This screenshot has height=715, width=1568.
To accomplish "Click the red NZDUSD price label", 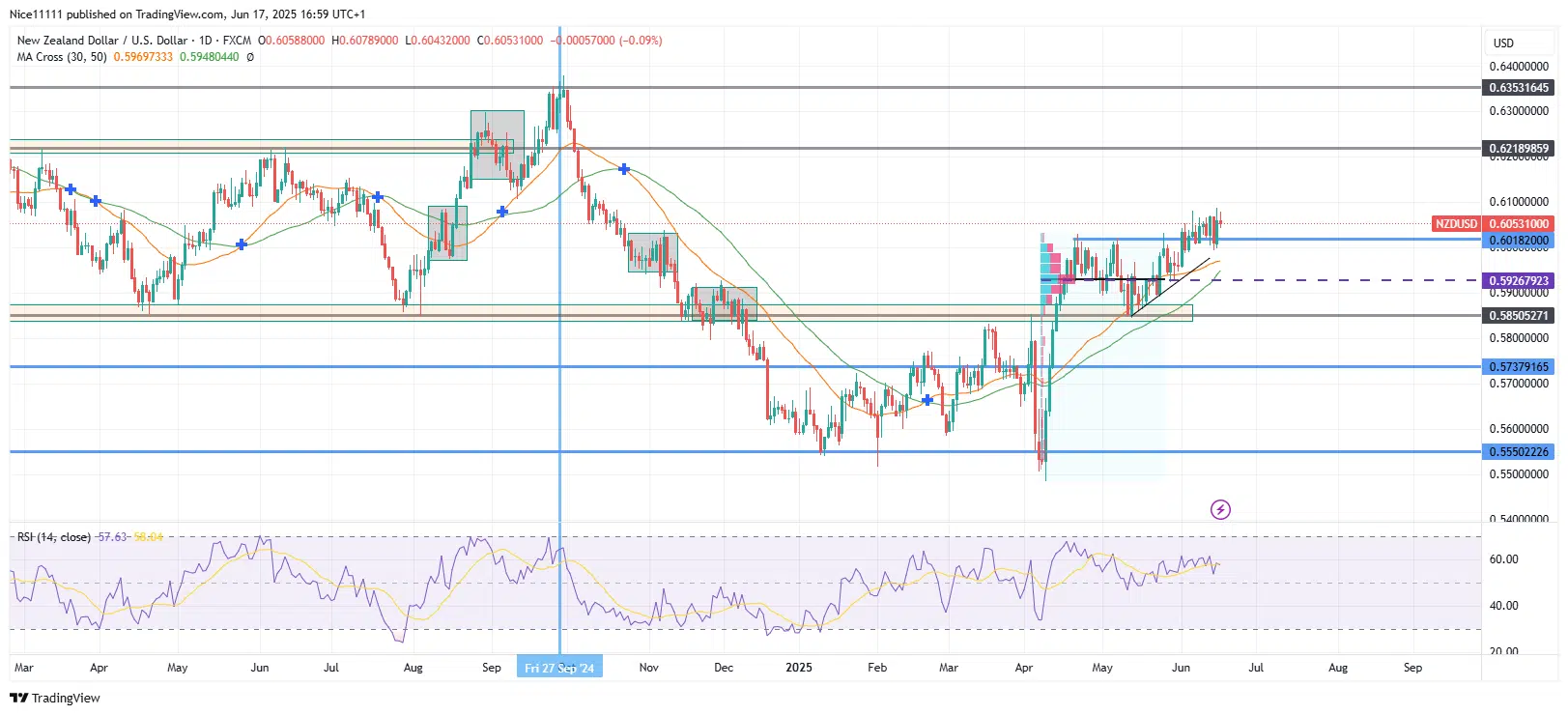I will coord(1456,224).
